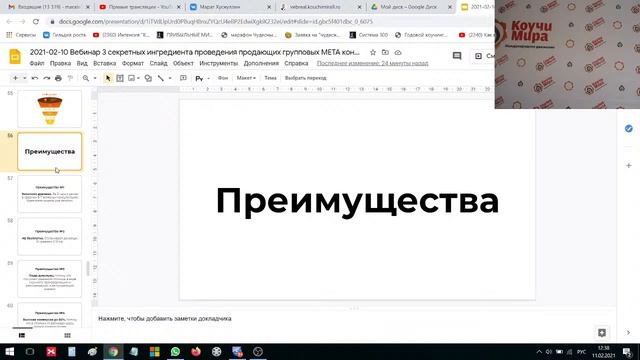The image size is (640, 360).
Task: Open the new slide layout dropdown arrow
Action: click(24, 78)
